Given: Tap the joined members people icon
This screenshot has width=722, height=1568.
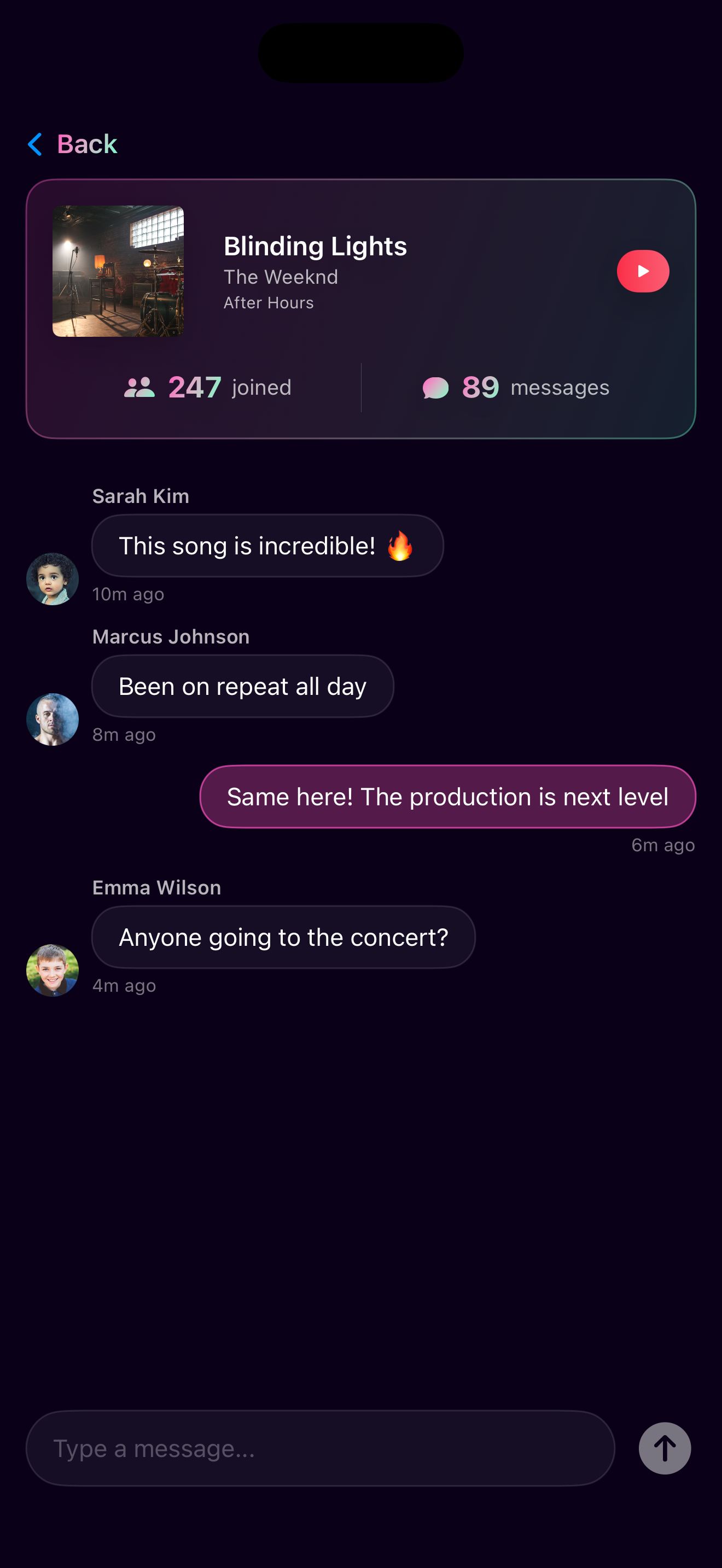Looking at the screenshot, I should (139, 387).
